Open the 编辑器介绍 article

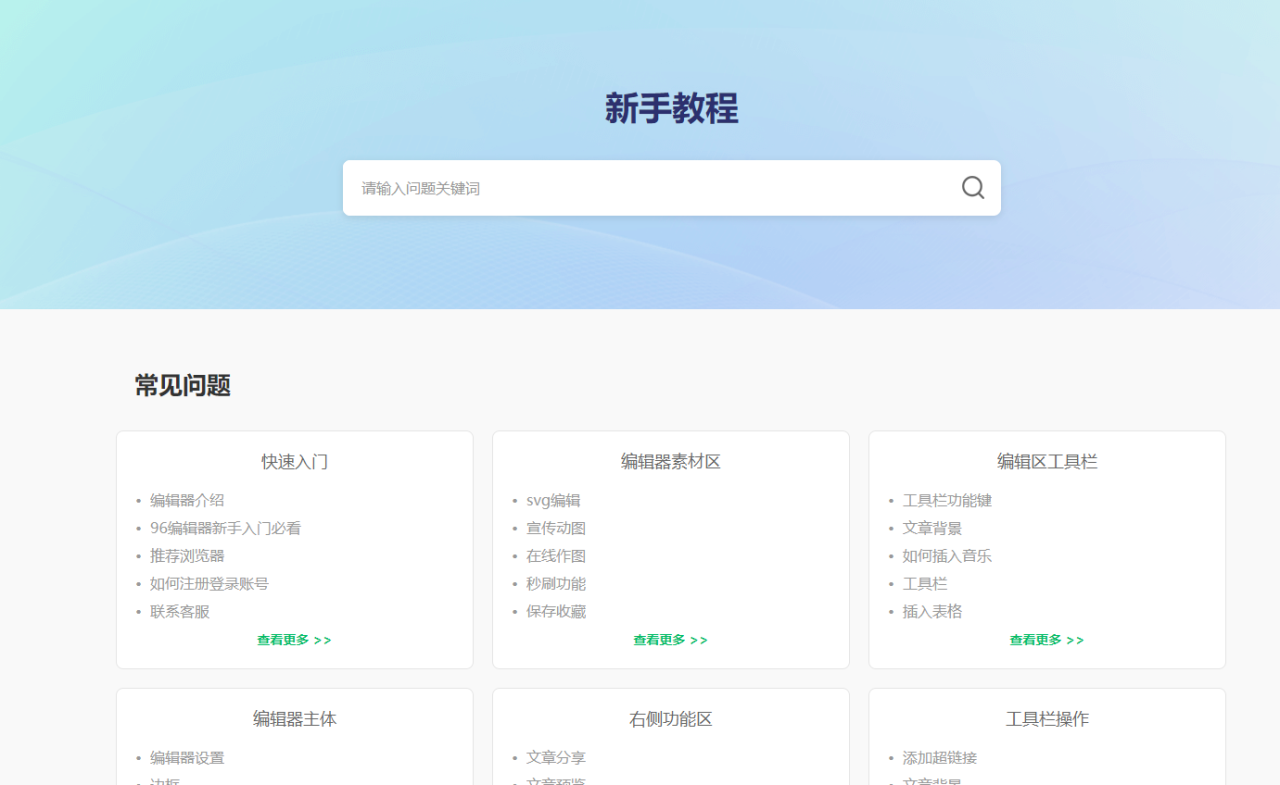(x=187, y=500)
